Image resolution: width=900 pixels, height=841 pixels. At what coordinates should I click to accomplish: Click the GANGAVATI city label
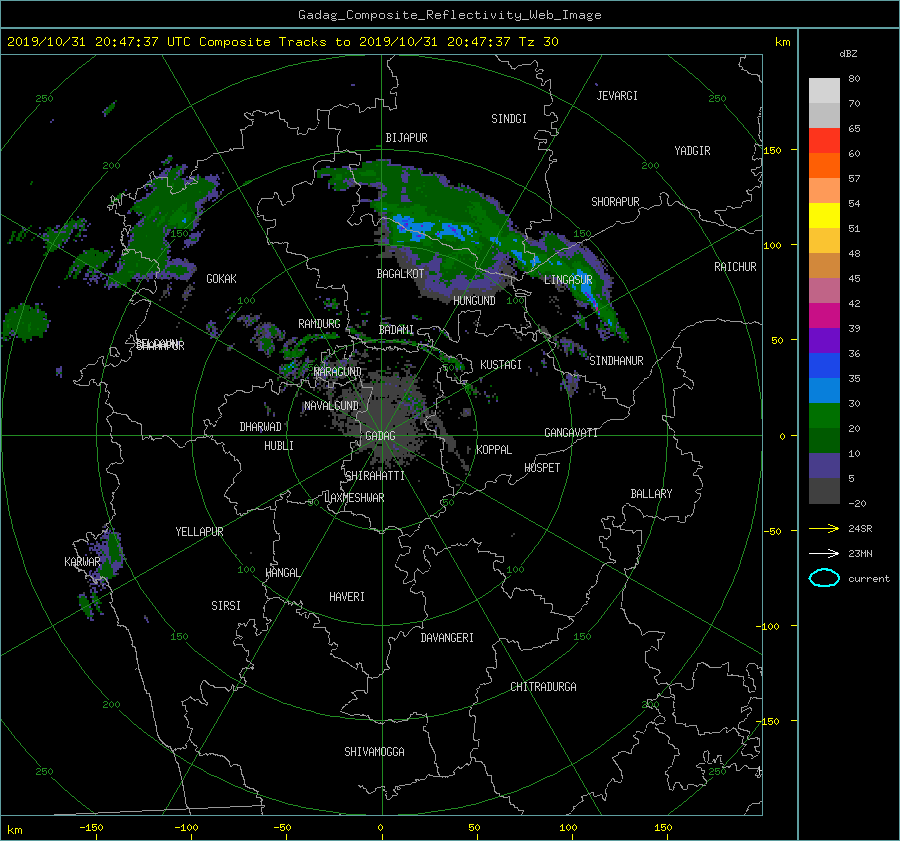pyautogui.click(x=571, y=433)
